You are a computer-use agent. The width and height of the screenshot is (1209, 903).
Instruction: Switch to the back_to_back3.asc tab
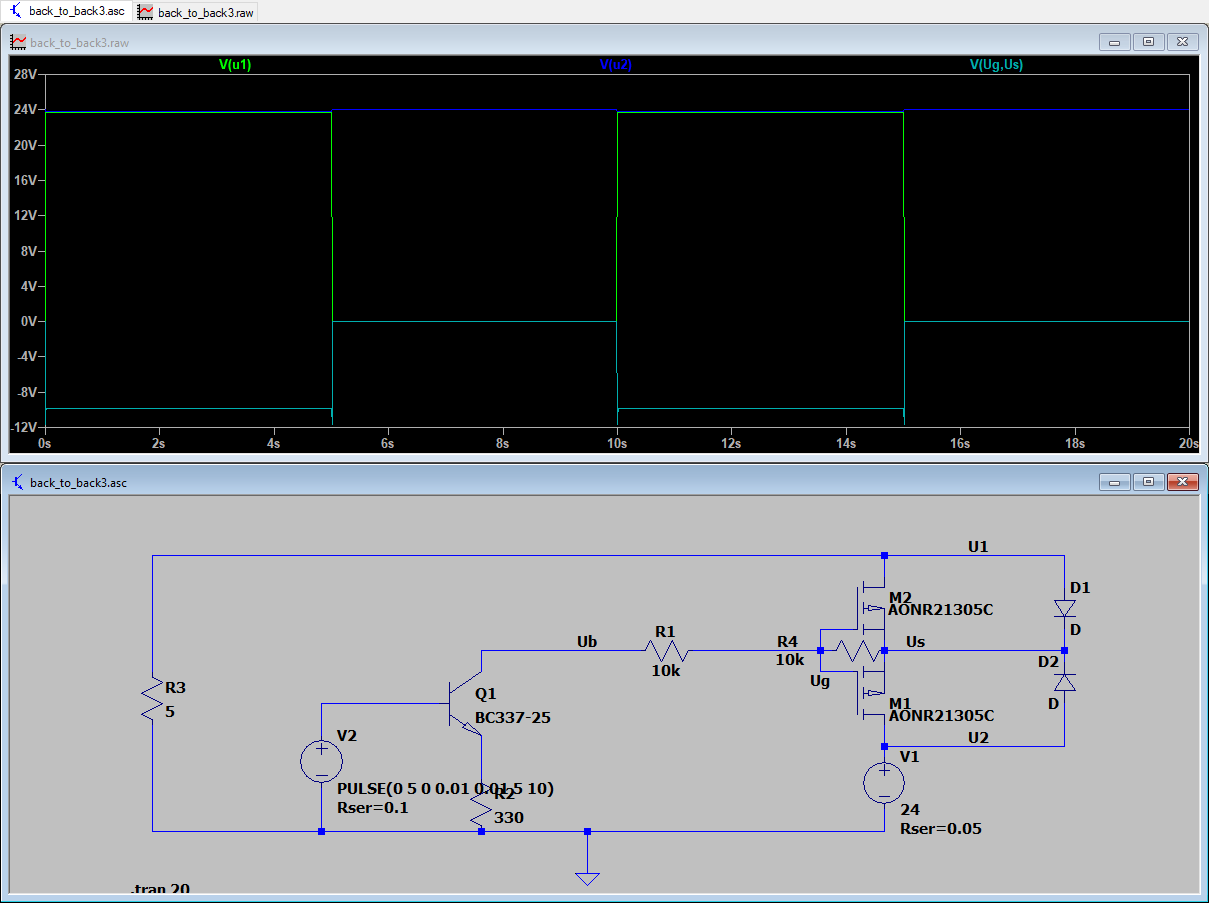[66, 11]
